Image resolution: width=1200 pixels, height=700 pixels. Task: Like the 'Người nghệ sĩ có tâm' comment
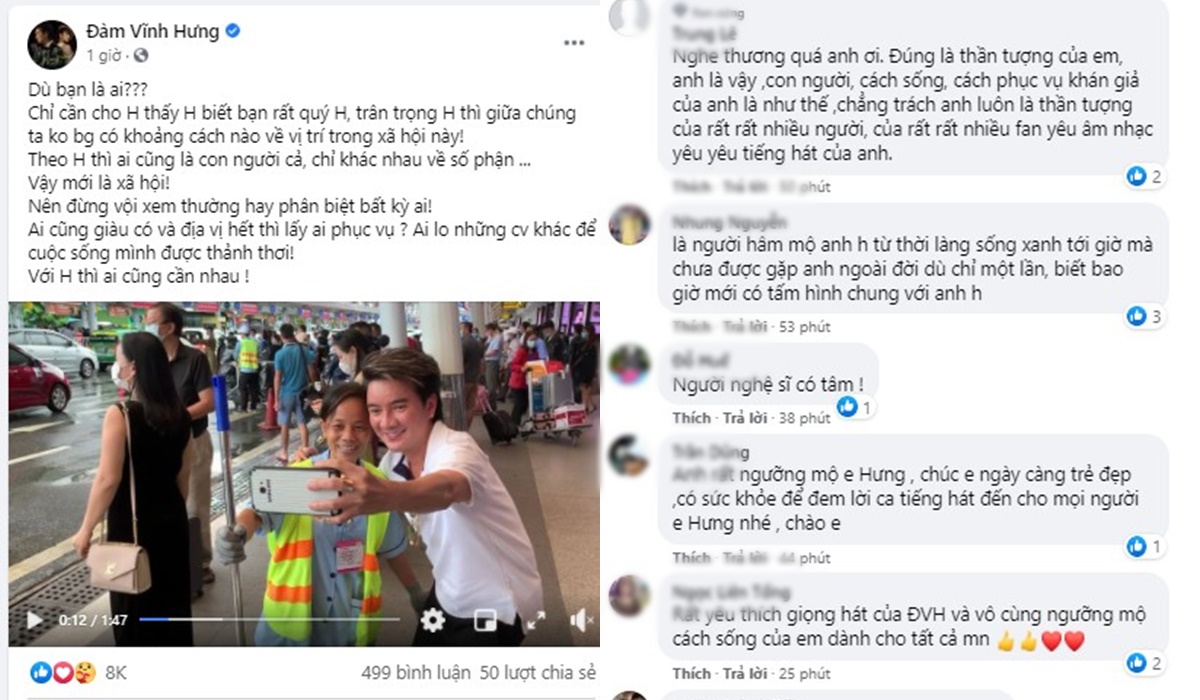click(692, 418)
